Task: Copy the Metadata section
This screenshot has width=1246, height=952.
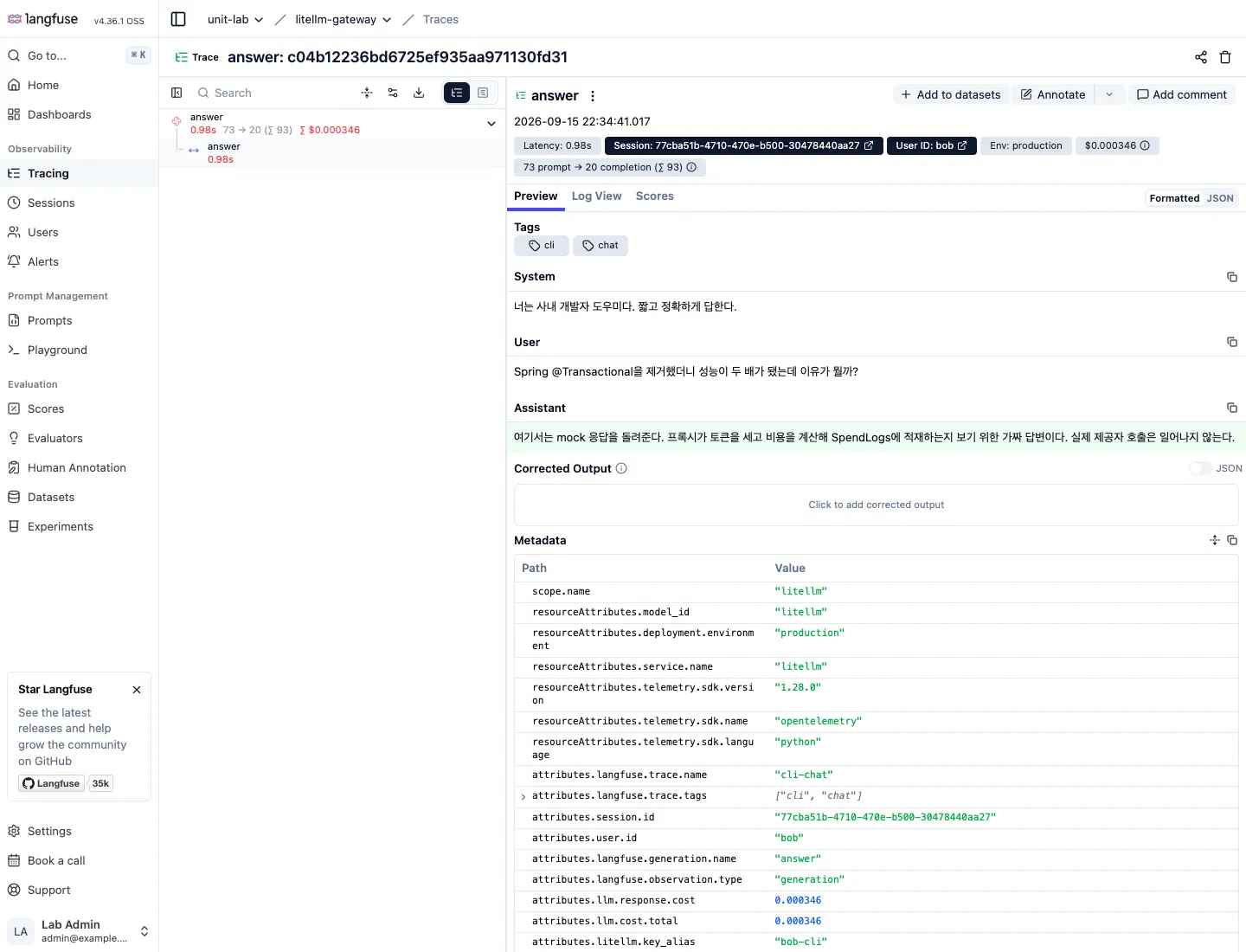Action: [1232, 540]
